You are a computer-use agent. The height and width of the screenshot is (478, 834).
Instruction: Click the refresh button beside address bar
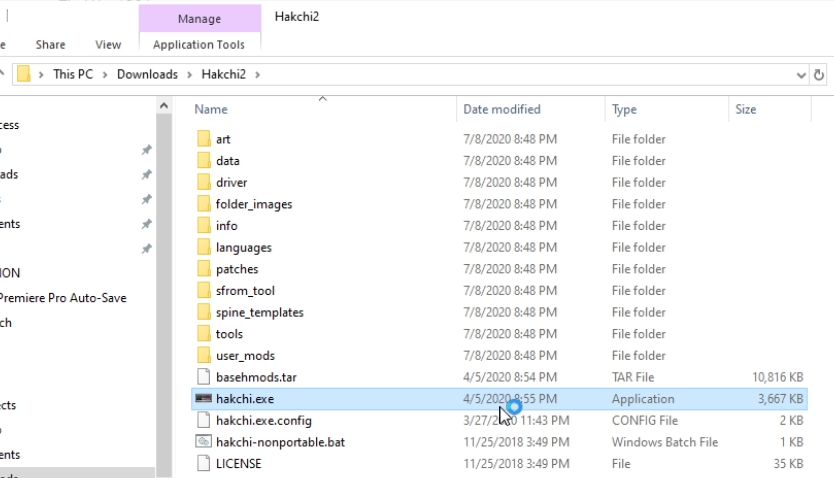pyautogui.click(x=819, y=75)
